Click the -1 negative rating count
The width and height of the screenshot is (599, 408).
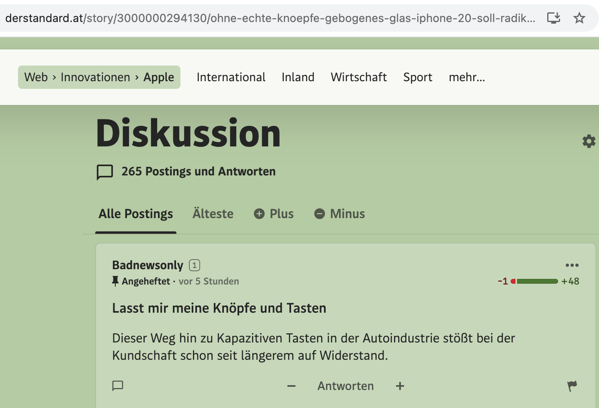(503, 282)
